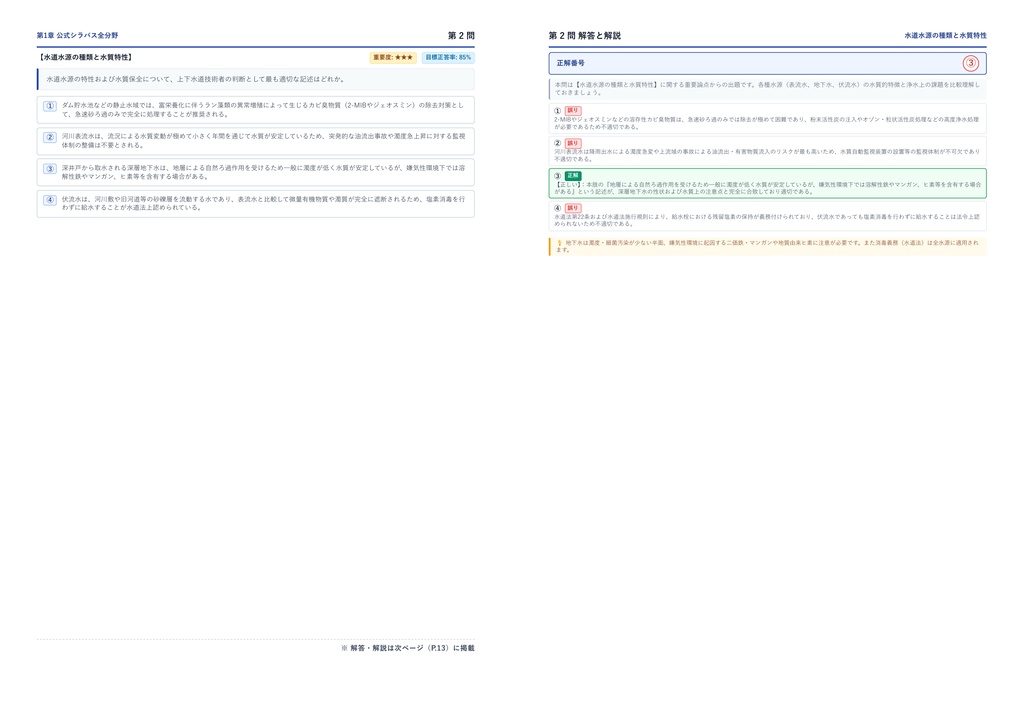
Task: Click explanation text starting 水道法第22条および水道法施行規則
Action: [767, 220]
